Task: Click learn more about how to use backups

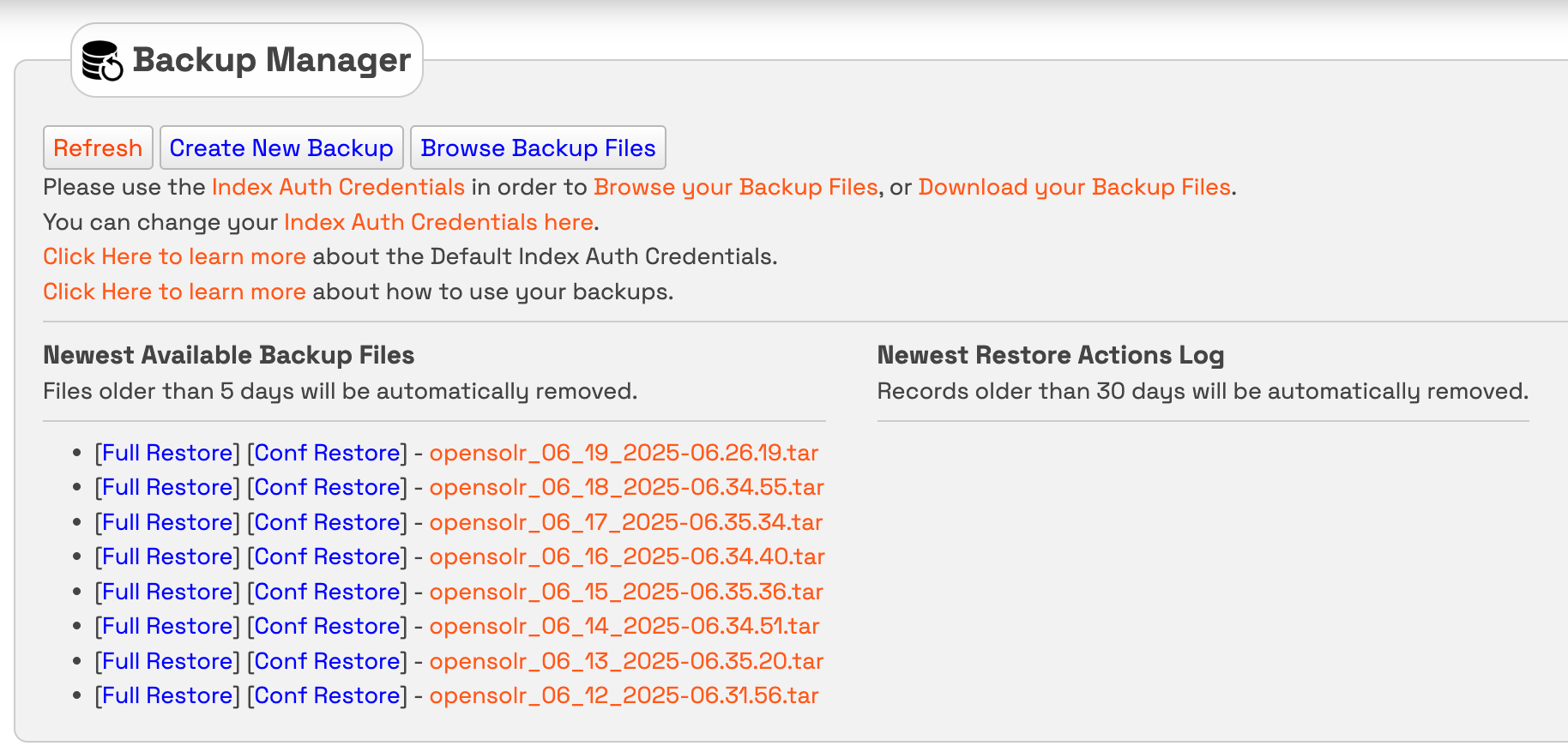Action: (x=174, y=292)
